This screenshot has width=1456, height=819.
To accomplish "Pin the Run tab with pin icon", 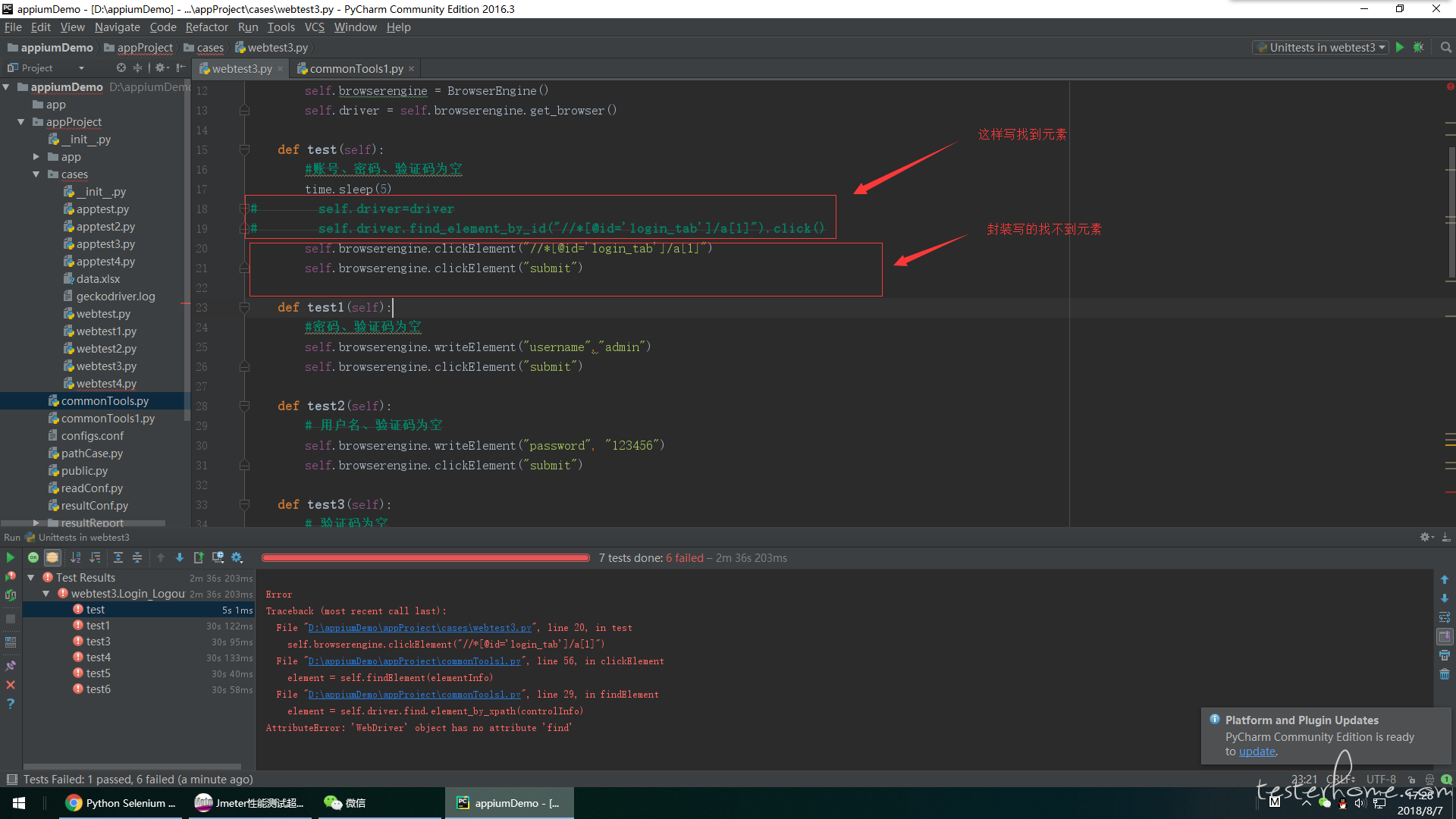I will click(x=11, y=665).
